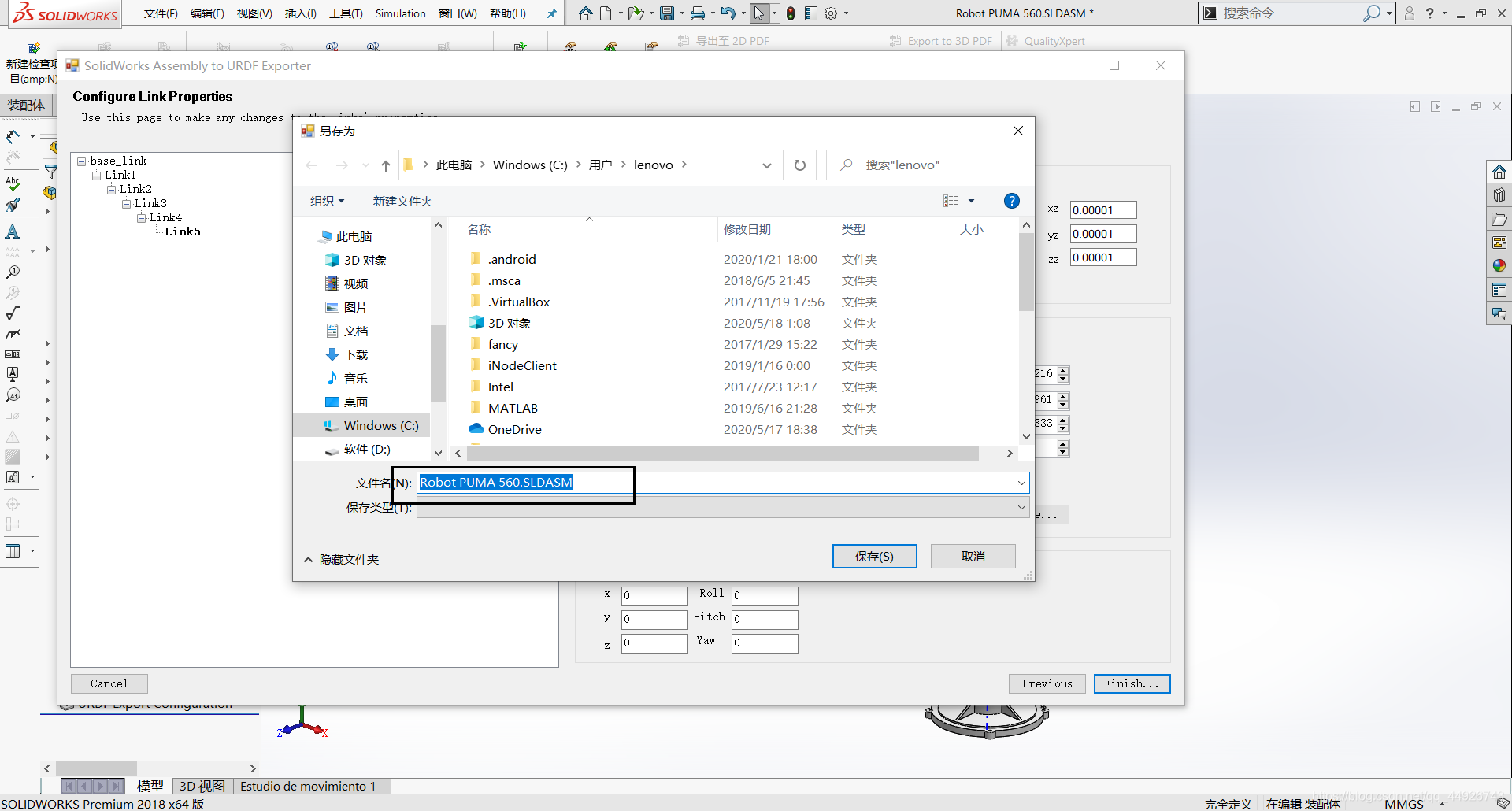Click the 修改日期 column header
This screenshot has height=811, width=1512.
(x=747, y=229)
